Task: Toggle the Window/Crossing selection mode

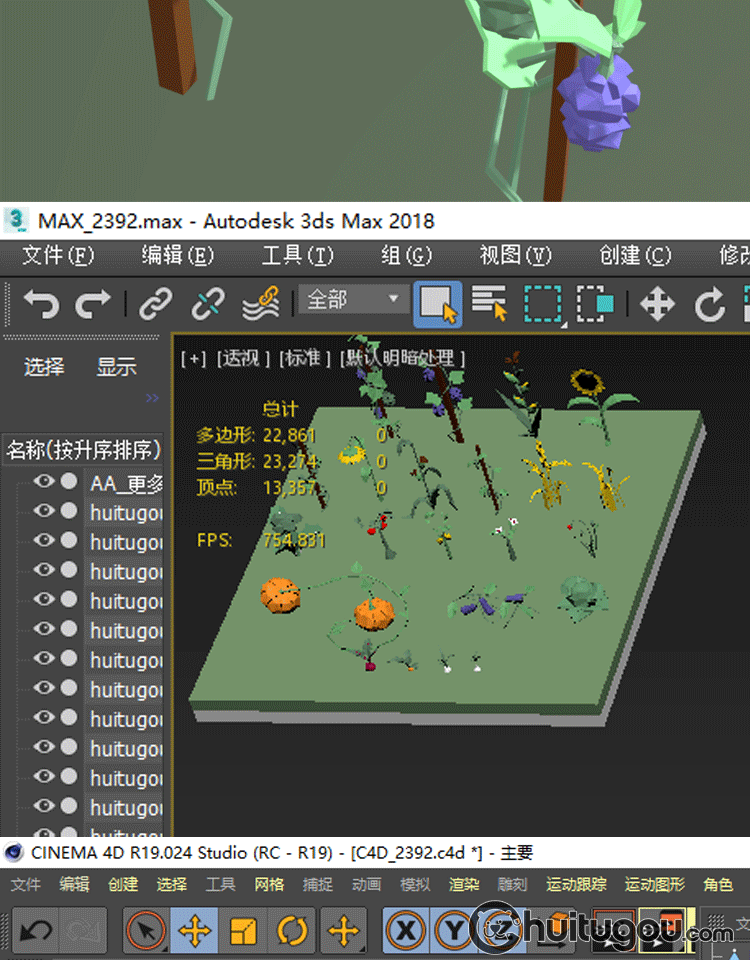Action: [595, 304]
